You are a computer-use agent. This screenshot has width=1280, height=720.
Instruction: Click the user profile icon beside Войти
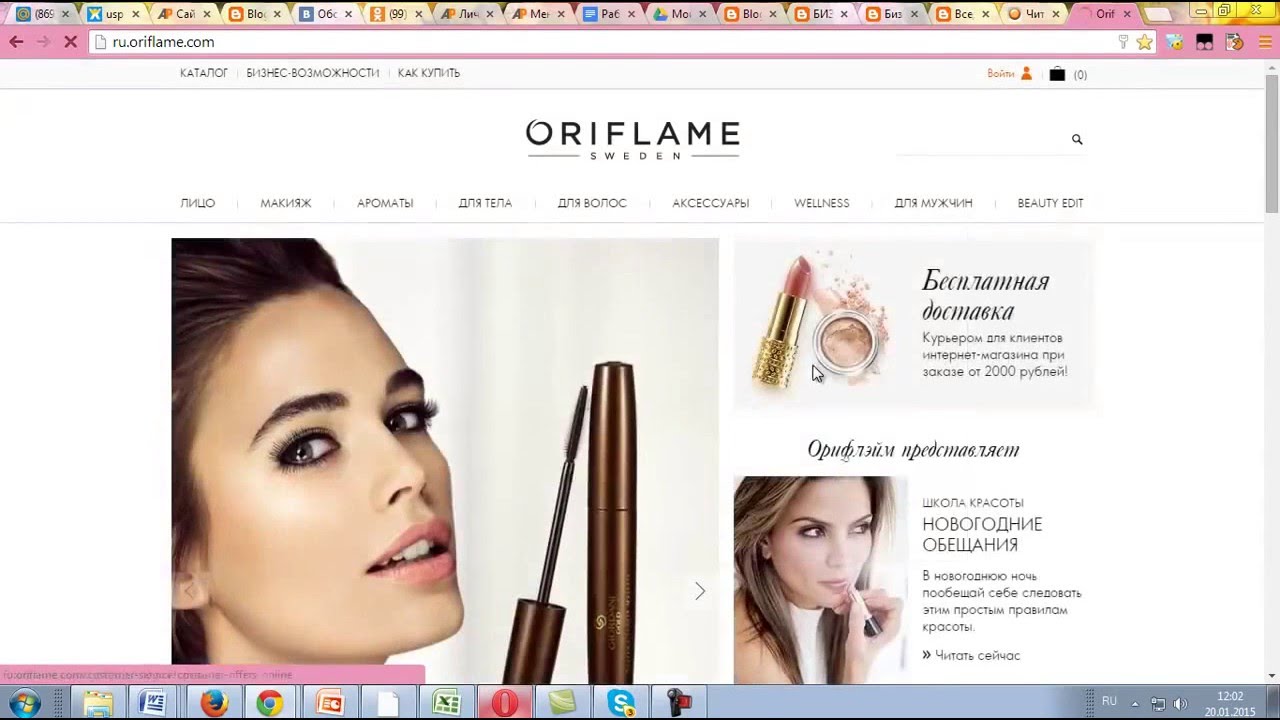pos(1025,74)
